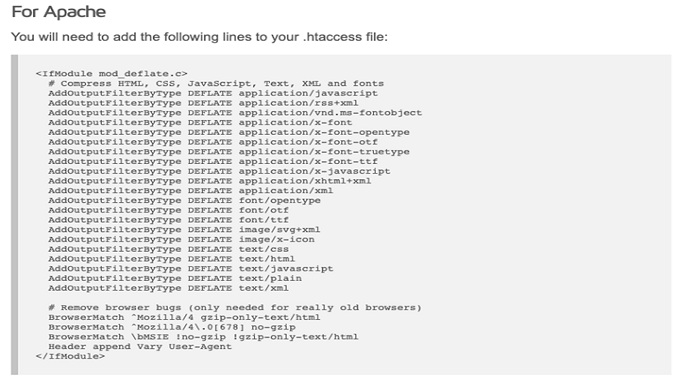Click the Header append Vary User-Agent line
The height and width of the screenshot is (378, 678).
[140, 346]
